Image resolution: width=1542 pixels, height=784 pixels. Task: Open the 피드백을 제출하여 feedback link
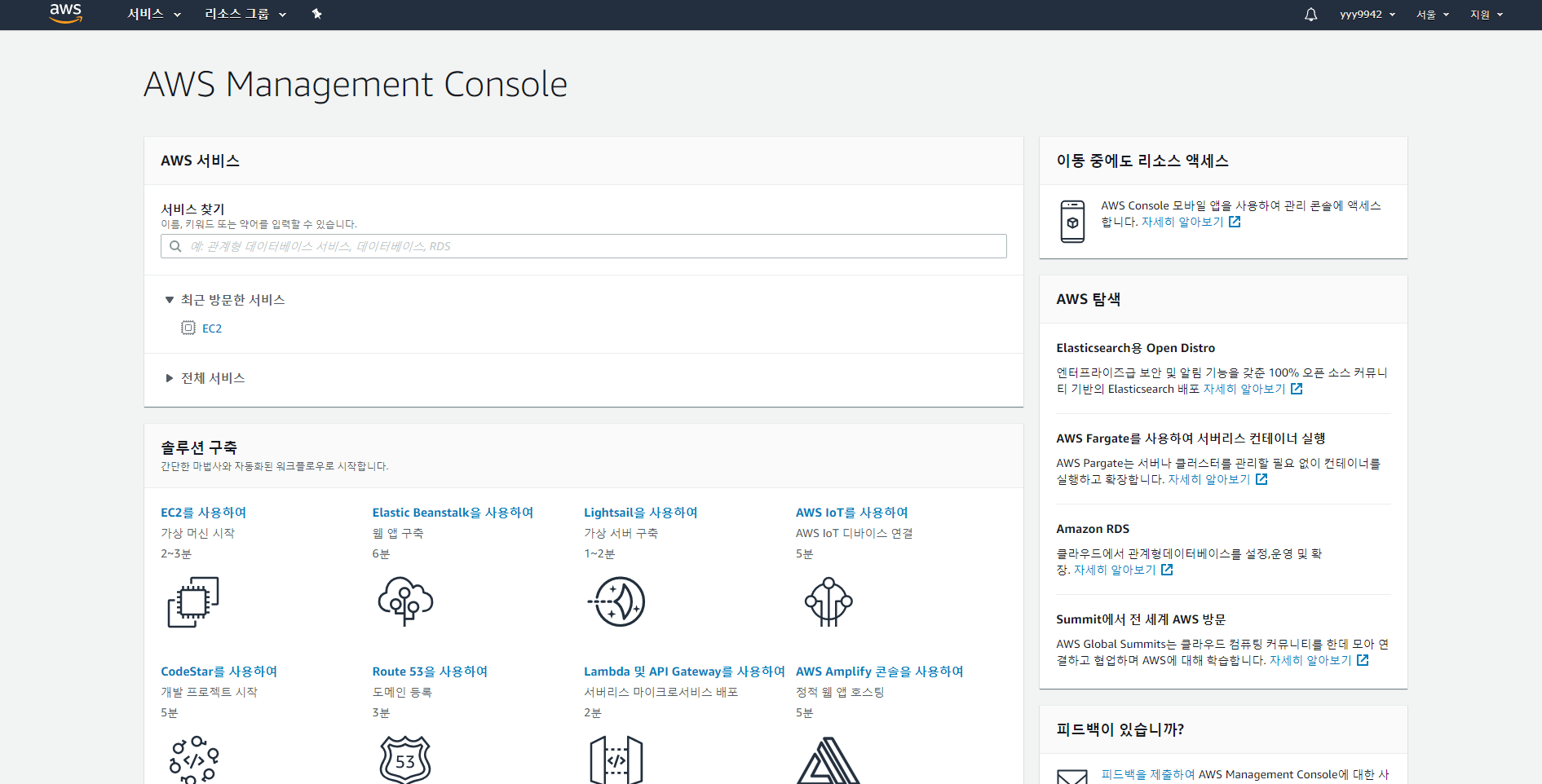(1148, 774)
